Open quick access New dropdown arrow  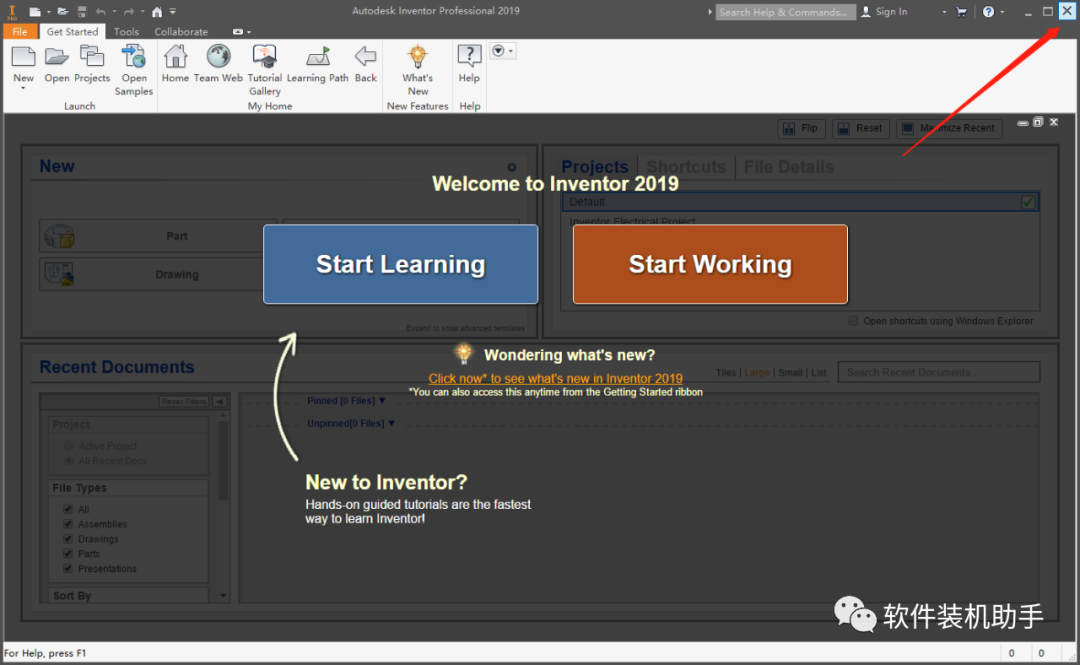pos(49,12)
